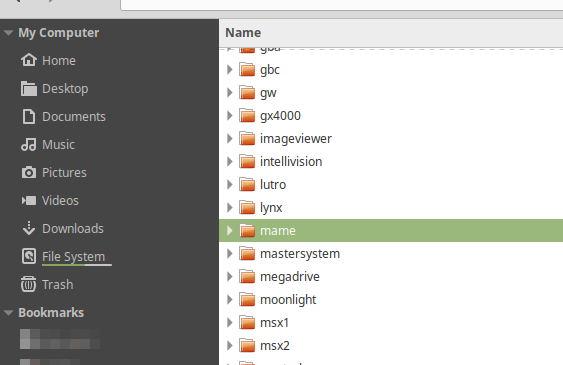Expand the mame folder tree
563x365 pixels.
[230, 230]
